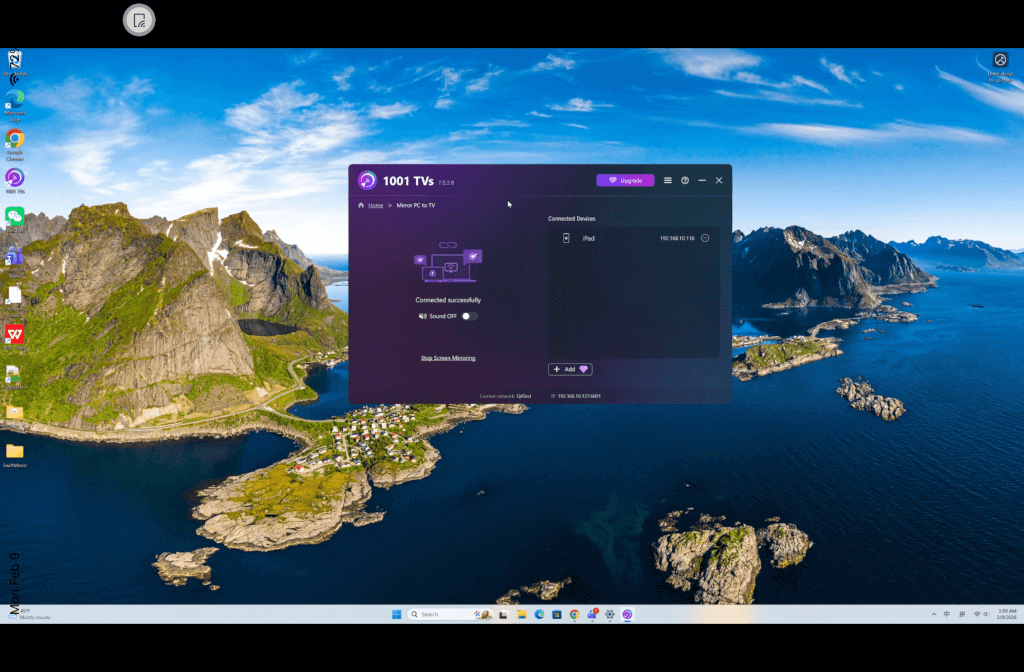The height and width of the screenshot is (672, 1024).
Task: Click the speaker icon beside Sound OFF
Action: [x=423, y=316]
